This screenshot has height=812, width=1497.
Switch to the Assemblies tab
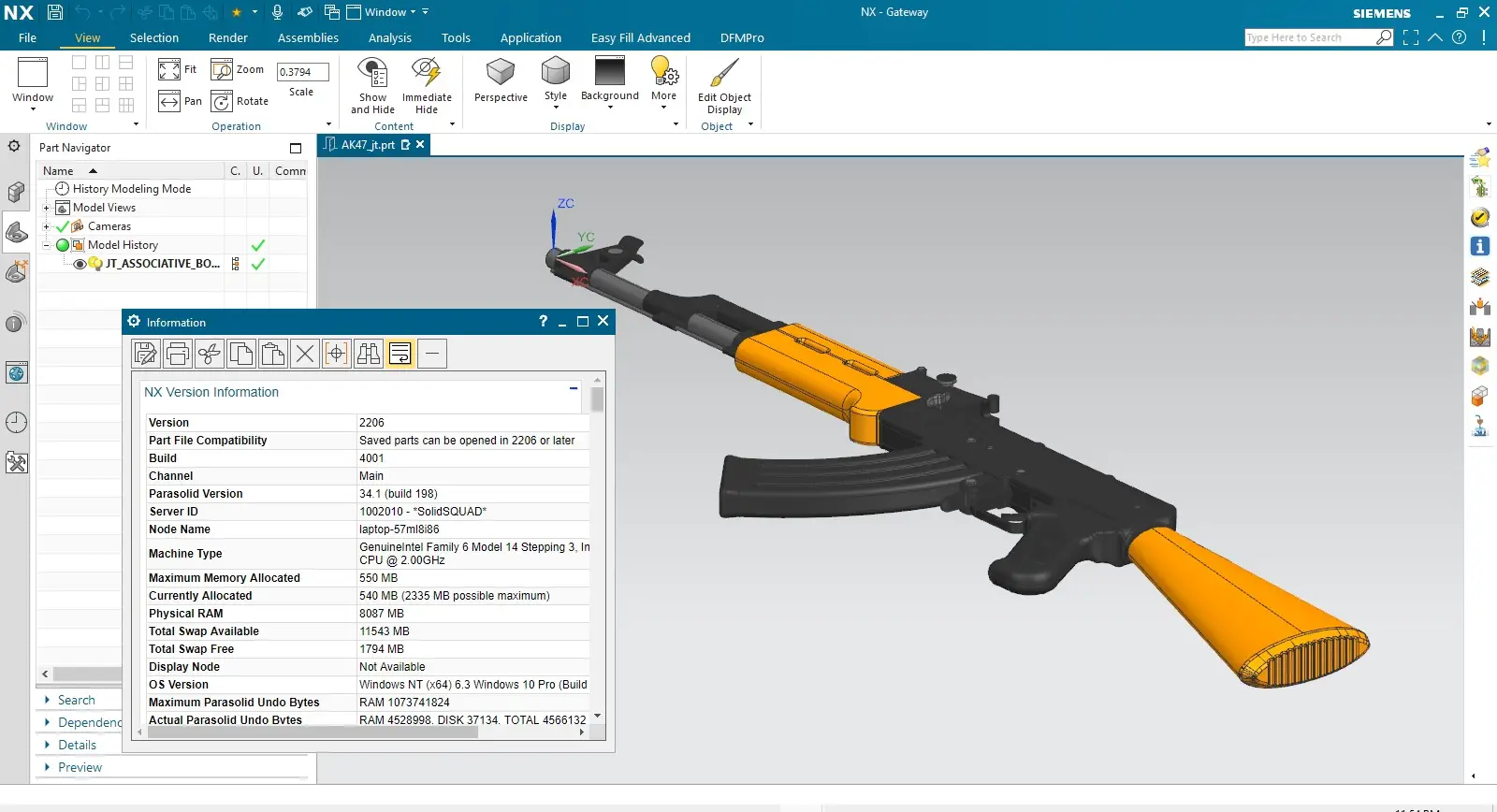(308, 37)
